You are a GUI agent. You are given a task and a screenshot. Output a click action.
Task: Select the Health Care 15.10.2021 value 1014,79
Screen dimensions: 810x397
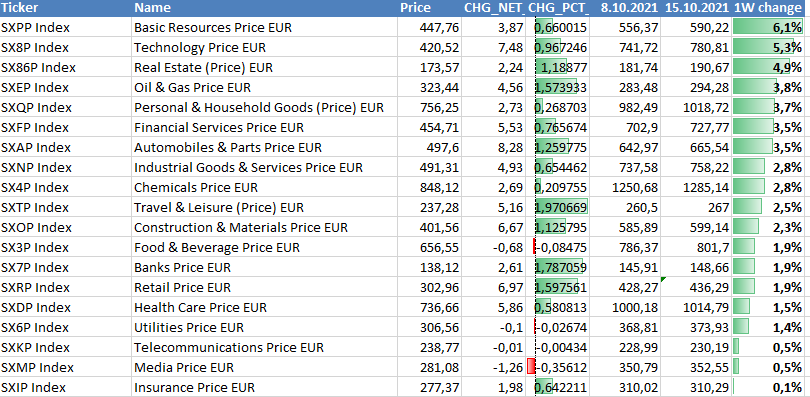(696, 307)
